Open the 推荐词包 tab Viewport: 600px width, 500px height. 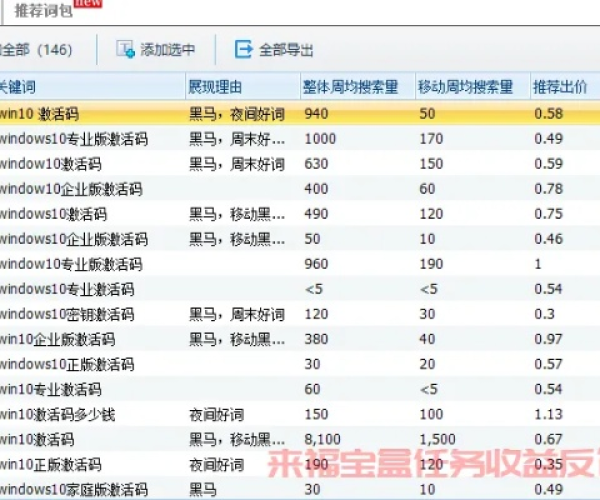43,10
